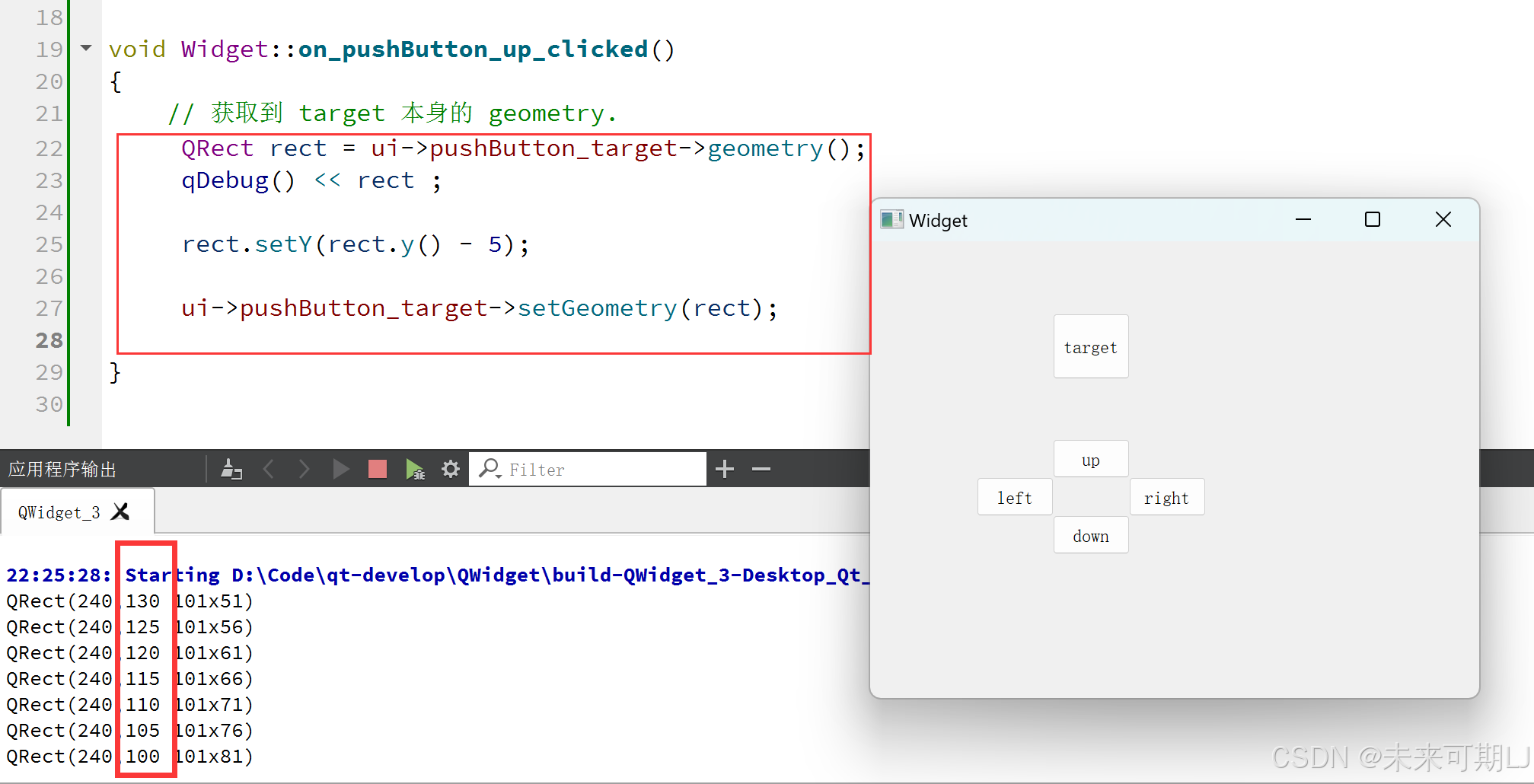
Task: Stop the running program with red square
Action: pos(378,469)
